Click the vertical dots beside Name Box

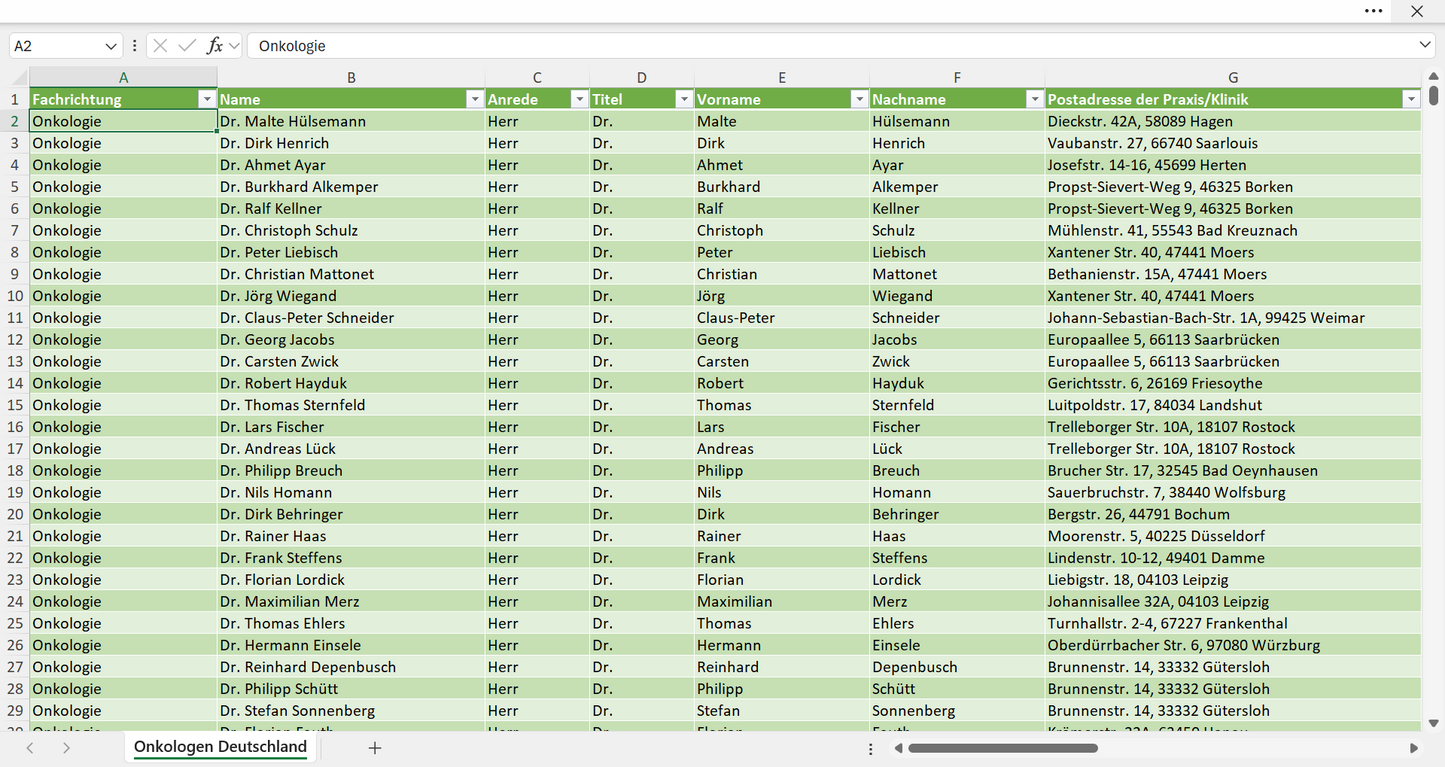click(x=134, y=46)
